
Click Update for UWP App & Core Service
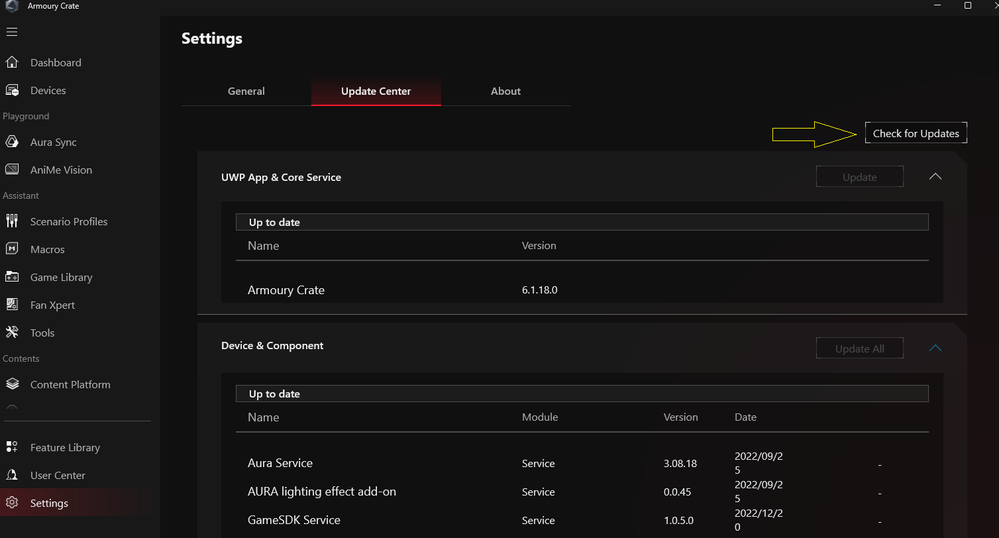tap(859, 177)
